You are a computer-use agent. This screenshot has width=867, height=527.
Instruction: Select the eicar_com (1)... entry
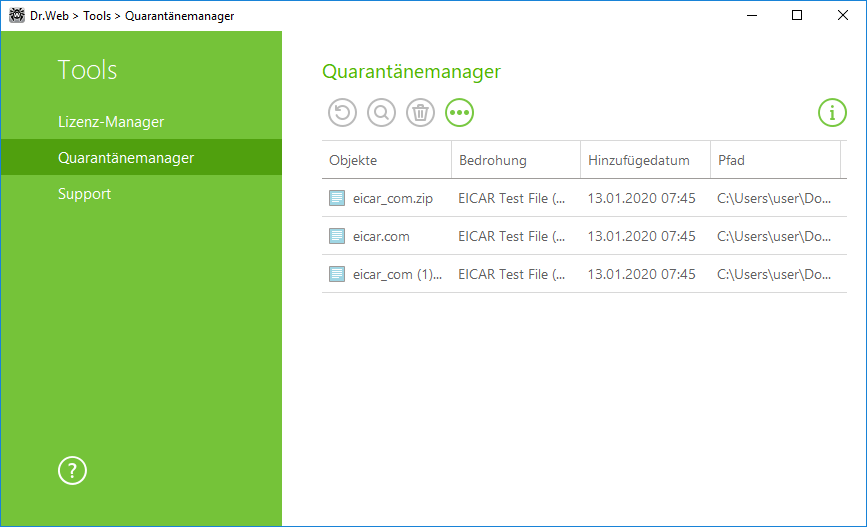tap(584, 274)
